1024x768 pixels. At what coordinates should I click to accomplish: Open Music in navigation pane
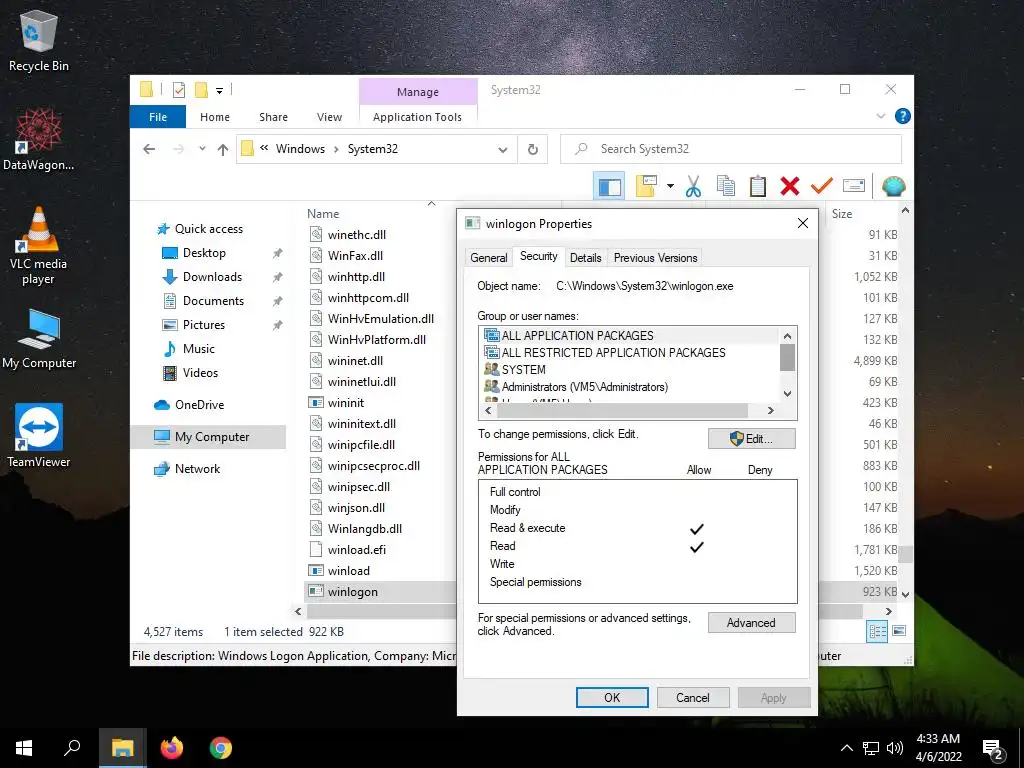pos(199,349)
